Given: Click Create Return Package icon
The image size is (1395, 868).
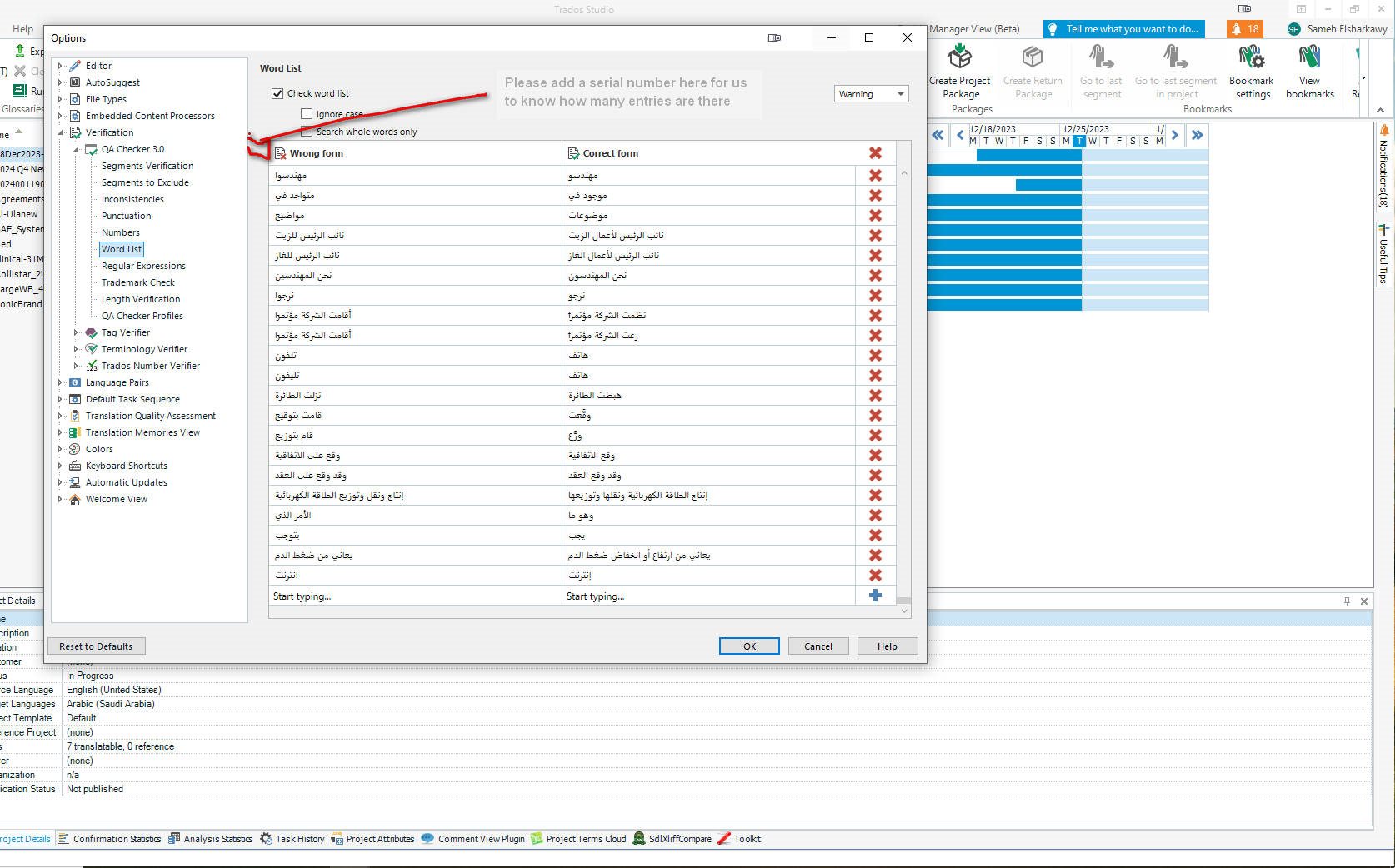Looking at the screenshot, I should coord(1032,56).
